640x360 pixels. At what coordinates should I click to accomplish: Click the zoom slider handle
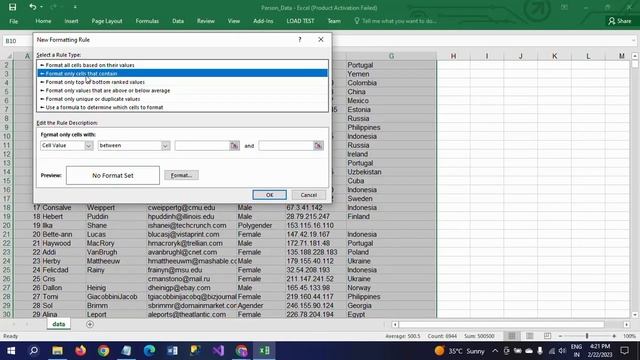pyautogui.click(x=587, y=336)
